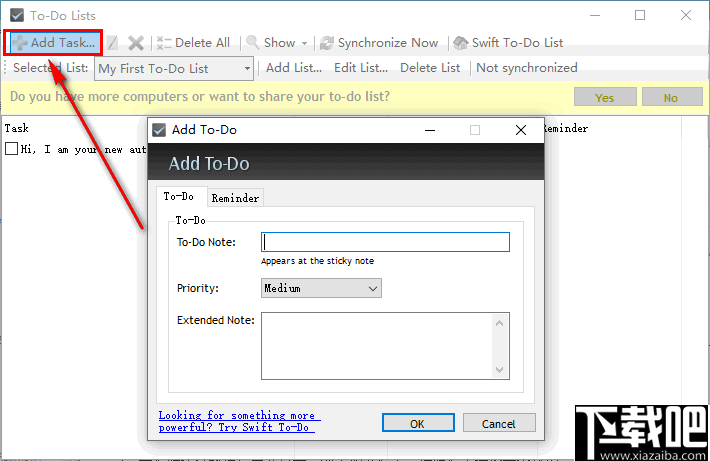Viewport: 710px width, 461px height.
Task: Click Synchronize Now in the toolbar
Action: 379,43
